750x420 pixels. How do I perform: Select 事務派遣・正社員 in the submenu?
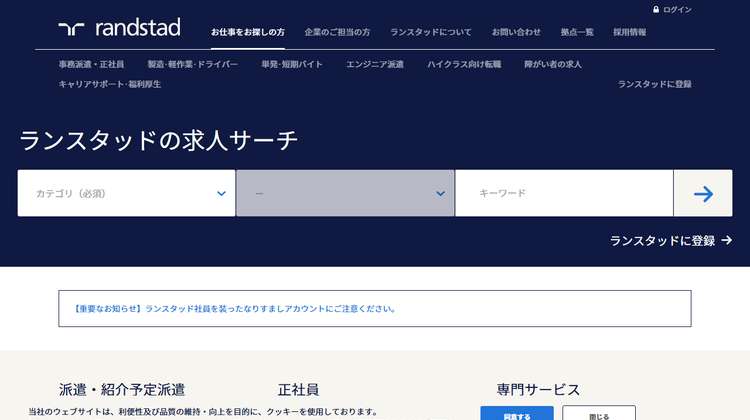click(91, 64)
